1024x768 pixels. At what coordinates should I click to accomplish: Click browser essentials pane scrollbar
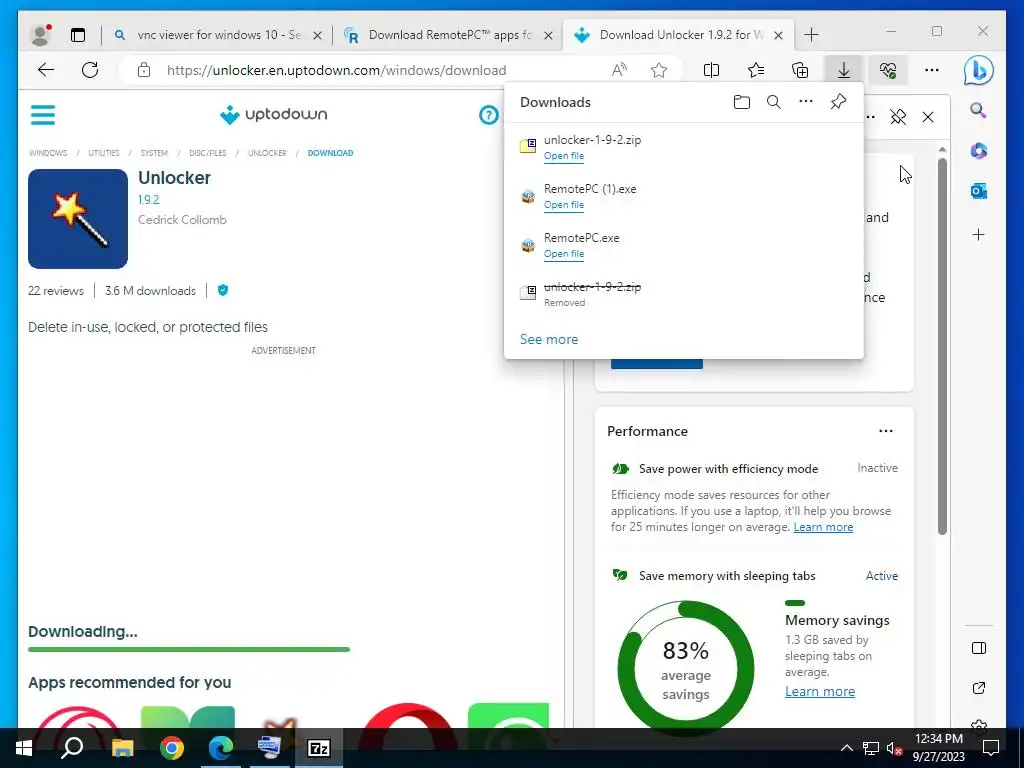tap(942, 346)
